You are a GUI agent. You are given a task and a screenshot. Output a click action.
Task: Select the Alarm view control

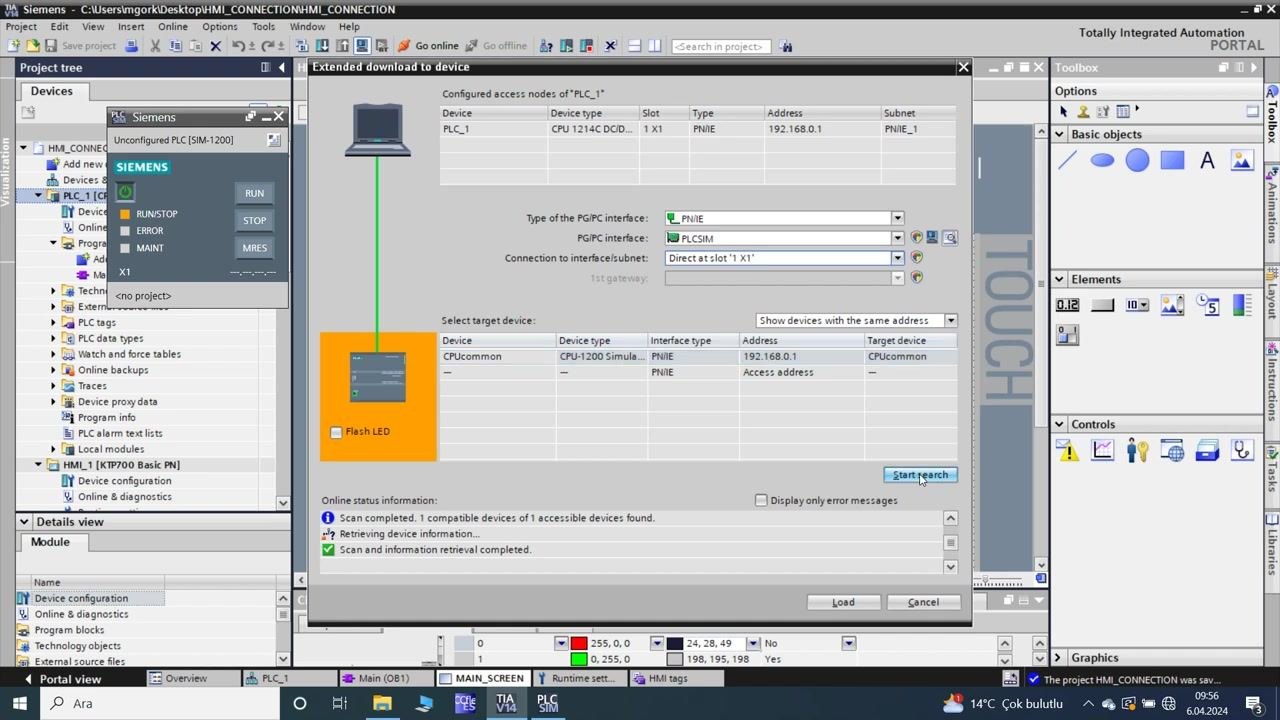point(1067,451)
